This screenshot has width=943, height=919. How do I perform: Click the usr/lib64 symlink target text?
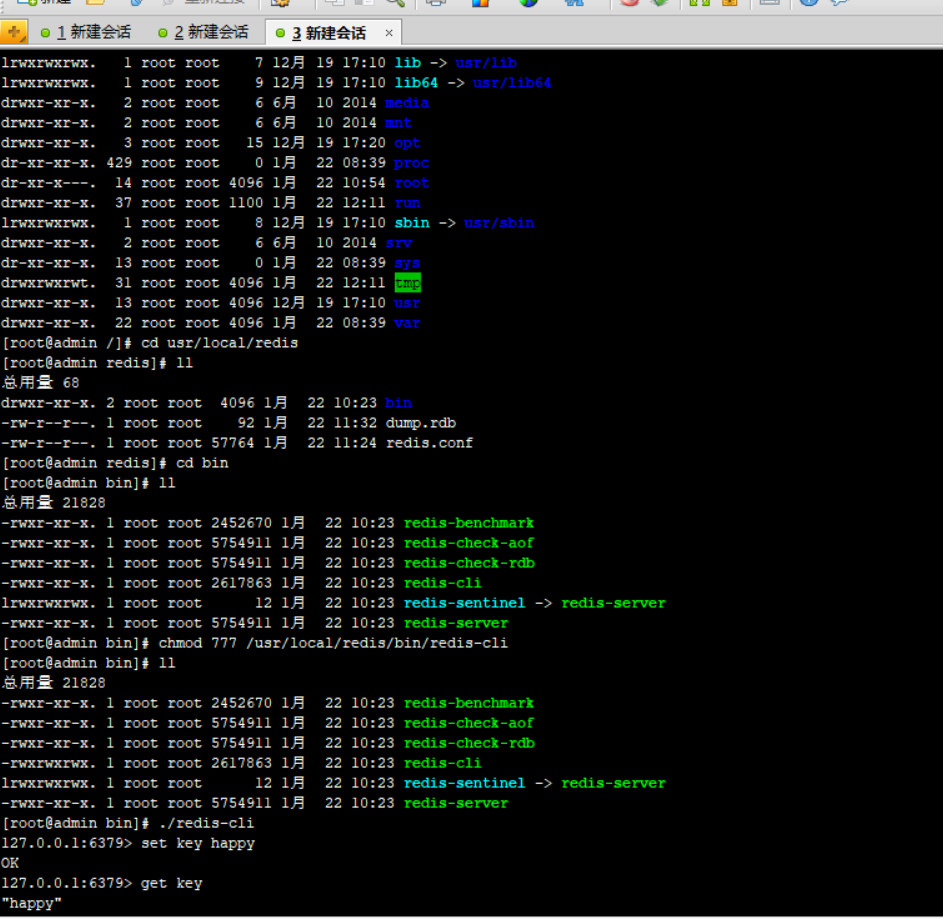tap(511, 82)
